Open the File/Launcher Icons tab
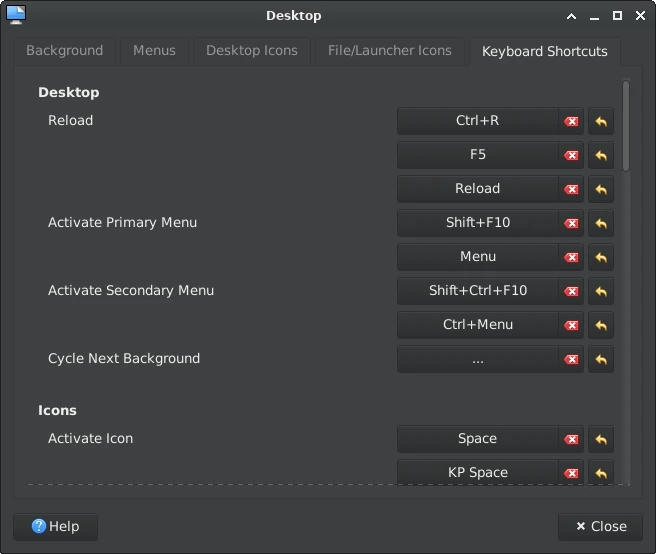This screenshot has width=656, height=554. (x=390, y=51)
